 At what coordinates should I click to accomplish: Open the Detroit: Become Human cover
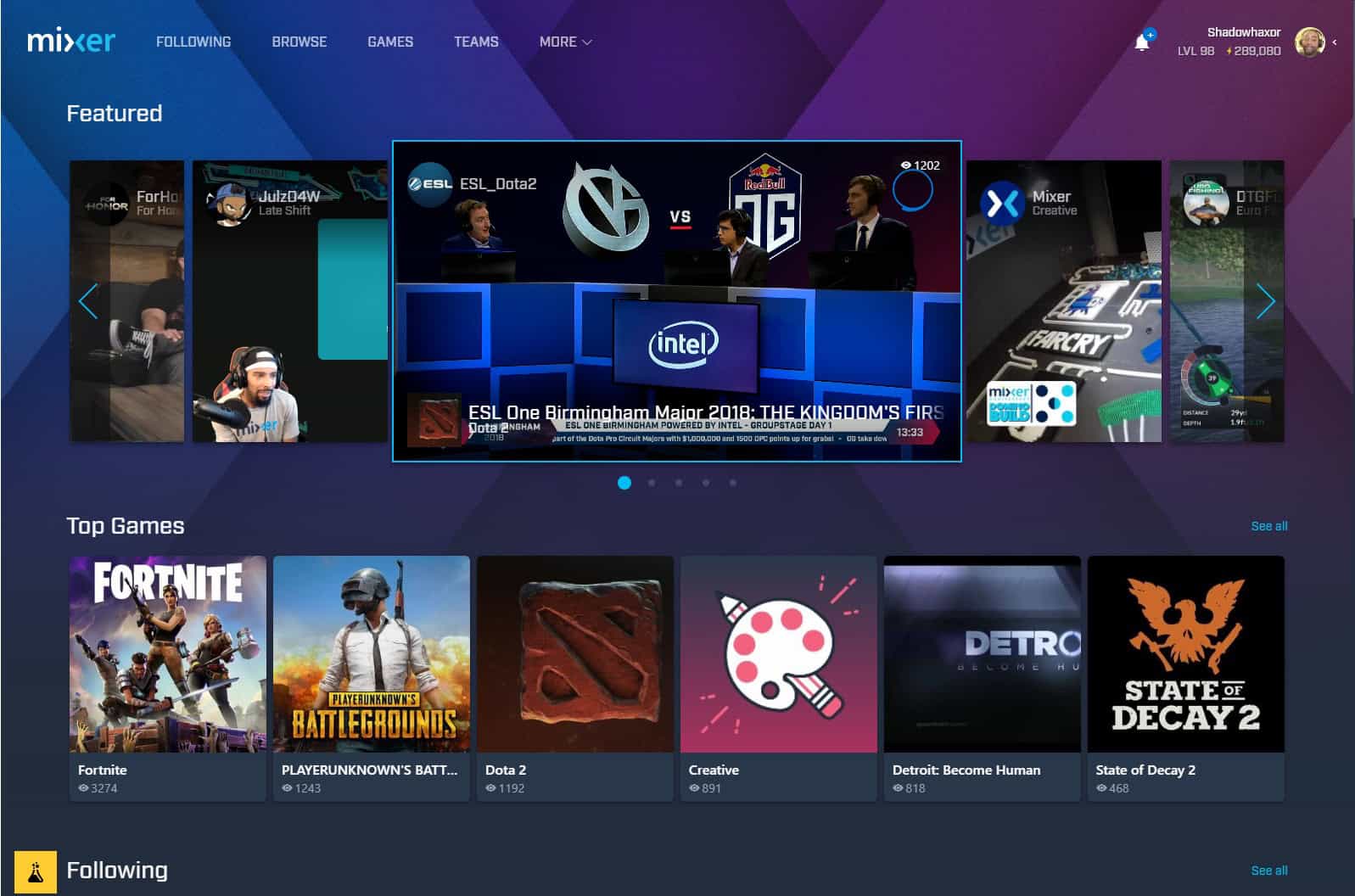pos(983,654)
